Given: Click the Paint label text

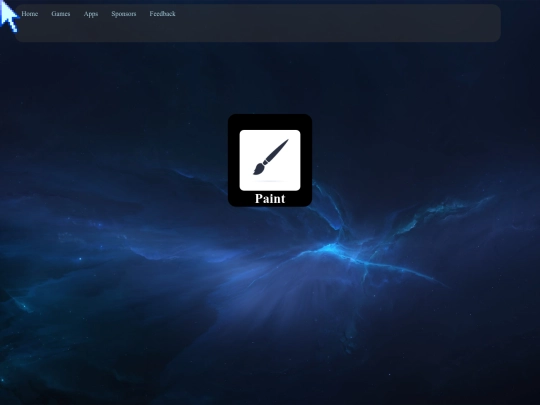Looking at the screenshot, I should pos(270,199).
